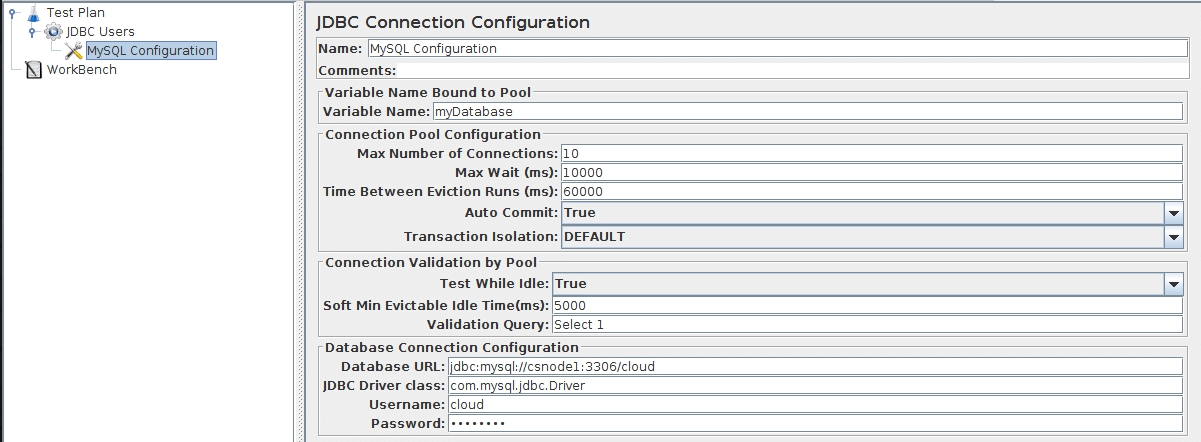
Task: Open the Transaction Isolation dropdown
Action: coord(1173,237)
